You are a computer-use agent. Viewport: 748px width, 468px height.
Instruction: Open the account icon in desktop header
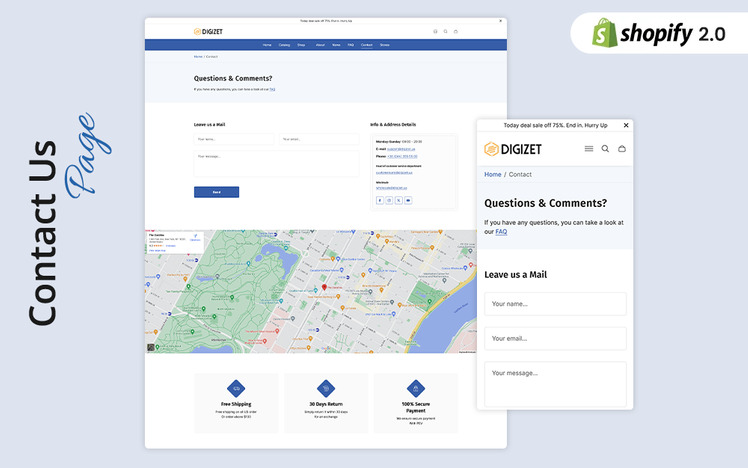tap(435, 31)
